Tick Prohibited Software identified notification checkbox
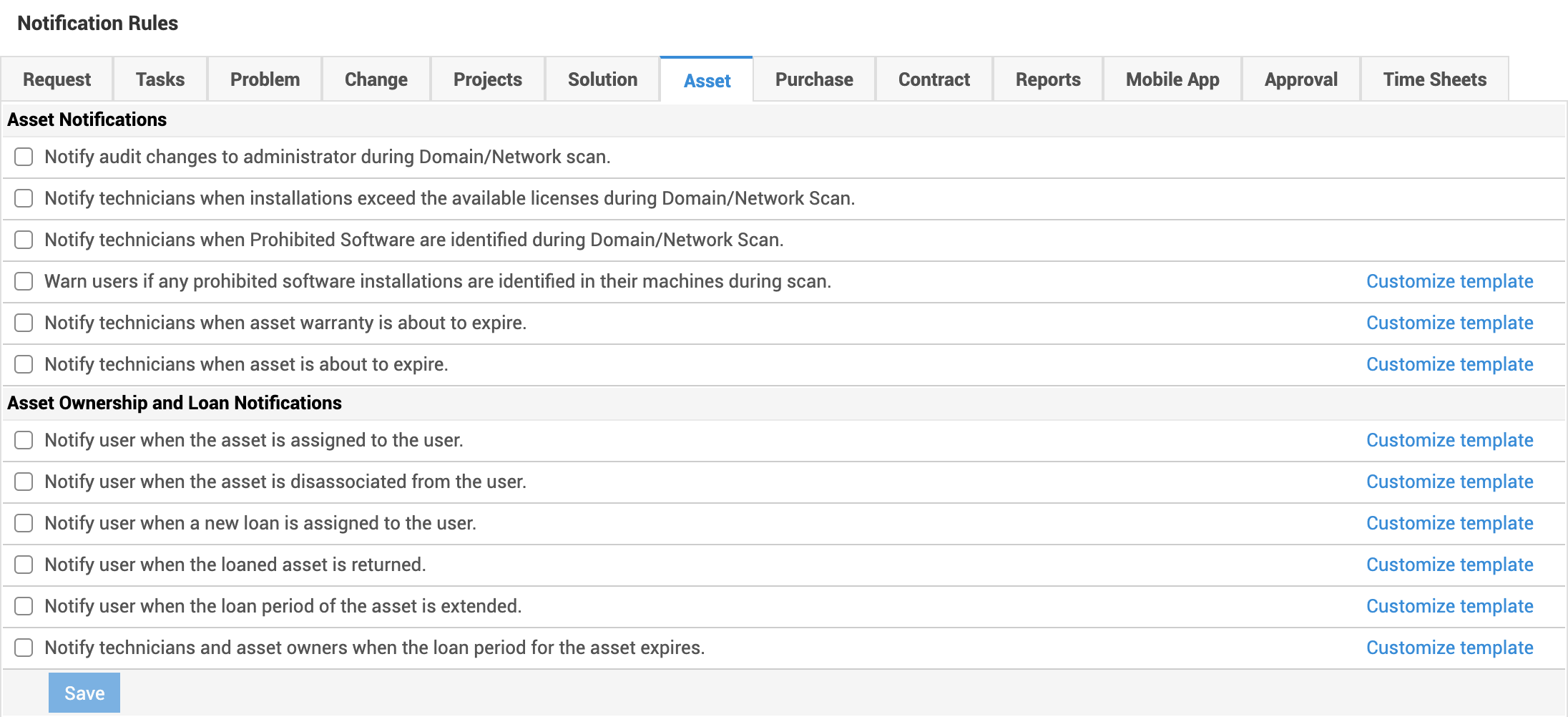The image size is (1568, 717). (x=24, y=240)
